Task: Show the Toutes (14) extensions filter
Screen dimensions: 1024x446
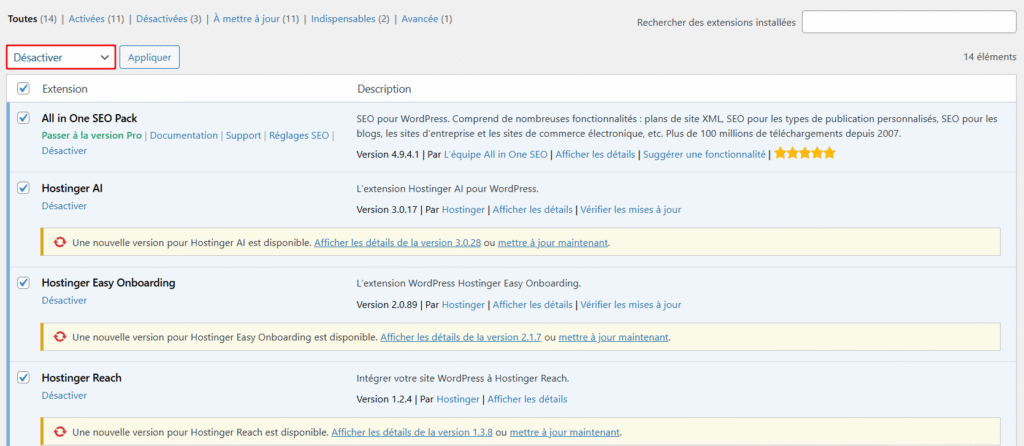Action: (x=32, y=19)
